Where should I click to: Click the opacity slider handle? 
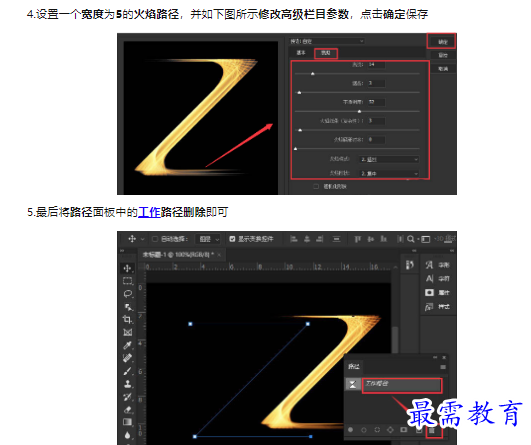[x=359, y=111]
